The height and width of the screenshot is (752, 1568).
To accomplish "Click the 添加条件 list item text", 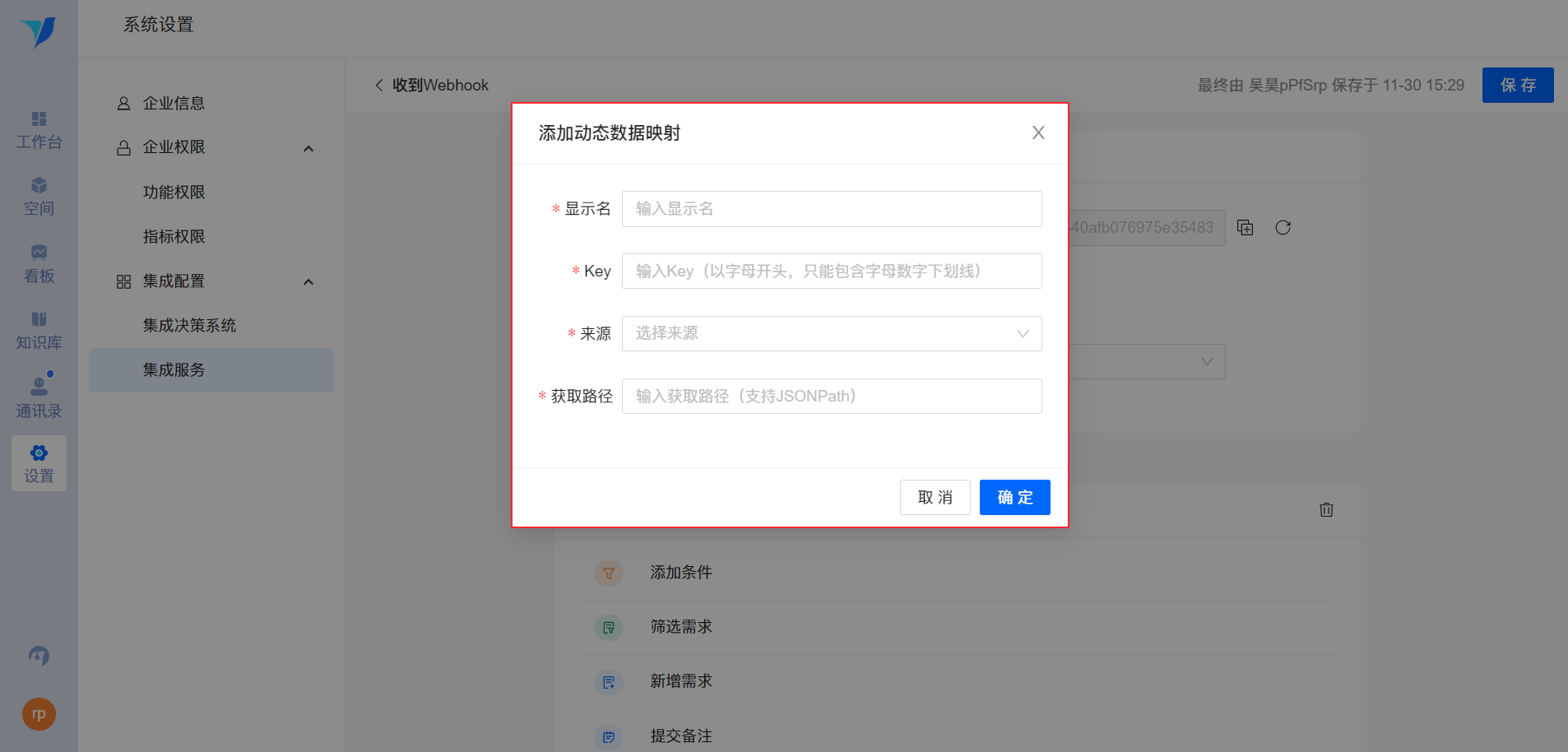I will 681,573.
